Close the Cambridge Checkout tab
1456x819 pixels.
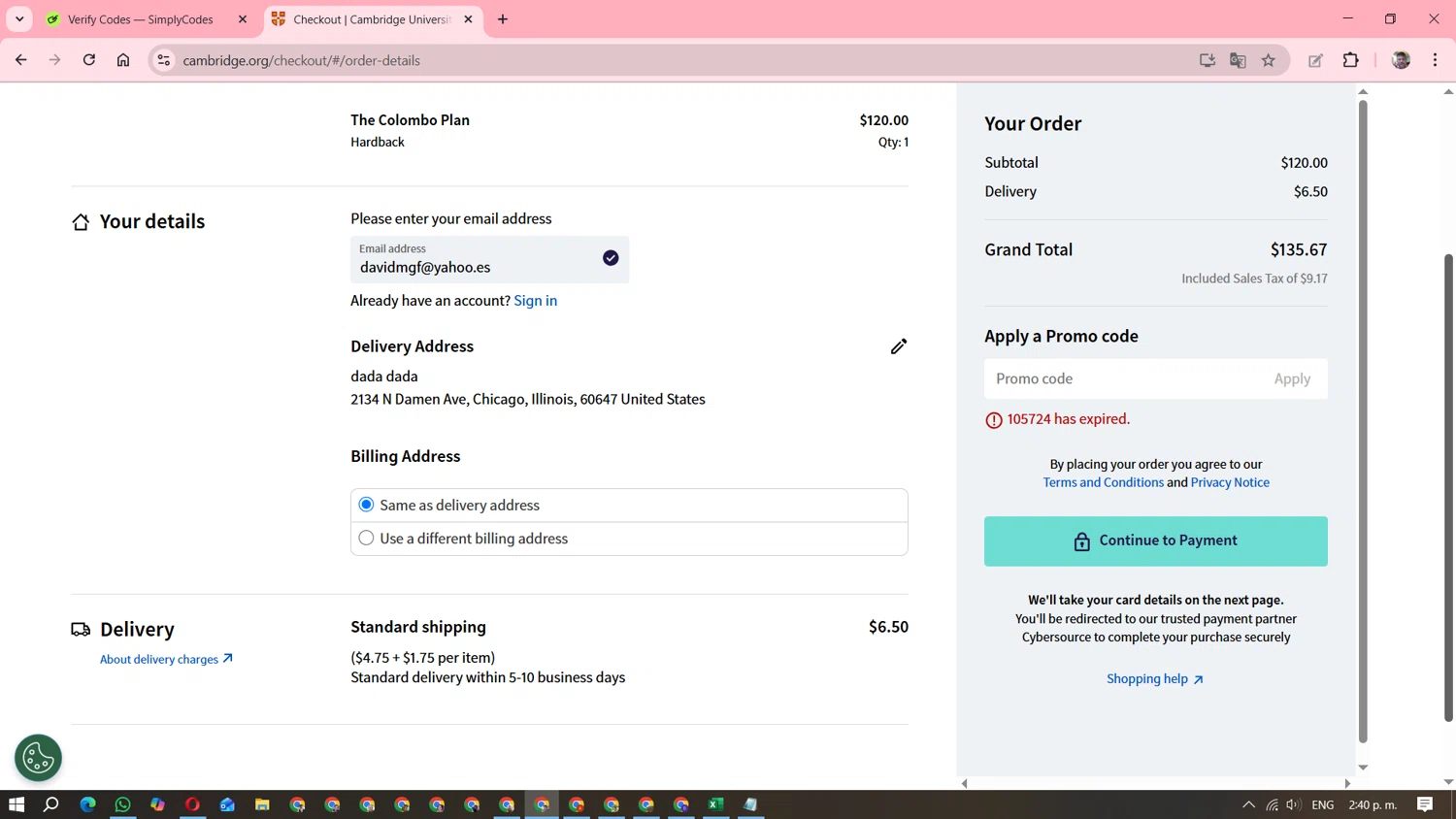[468, 19]
